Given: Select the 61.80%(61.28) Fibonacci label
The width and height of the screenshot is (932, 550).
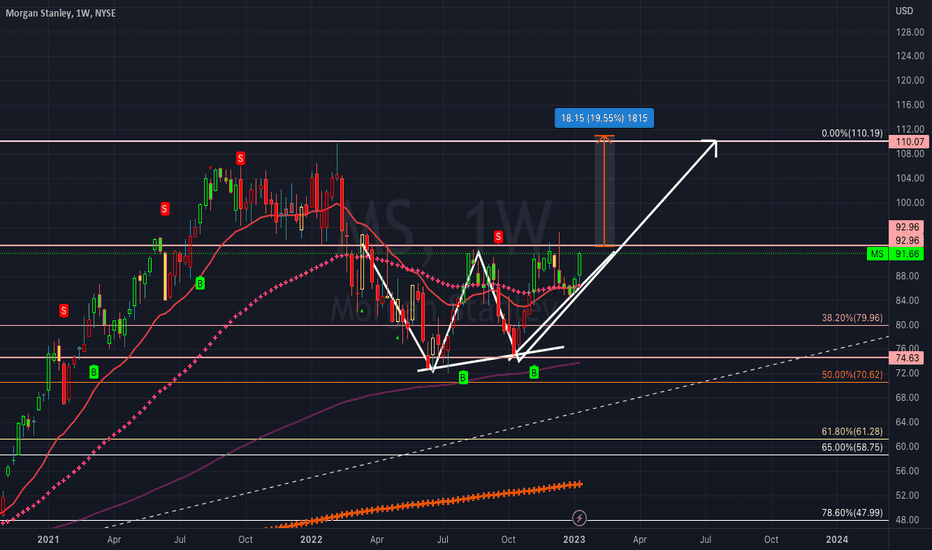Looking at the screenshot, I should pyautogui.click(x=852, y=432).
